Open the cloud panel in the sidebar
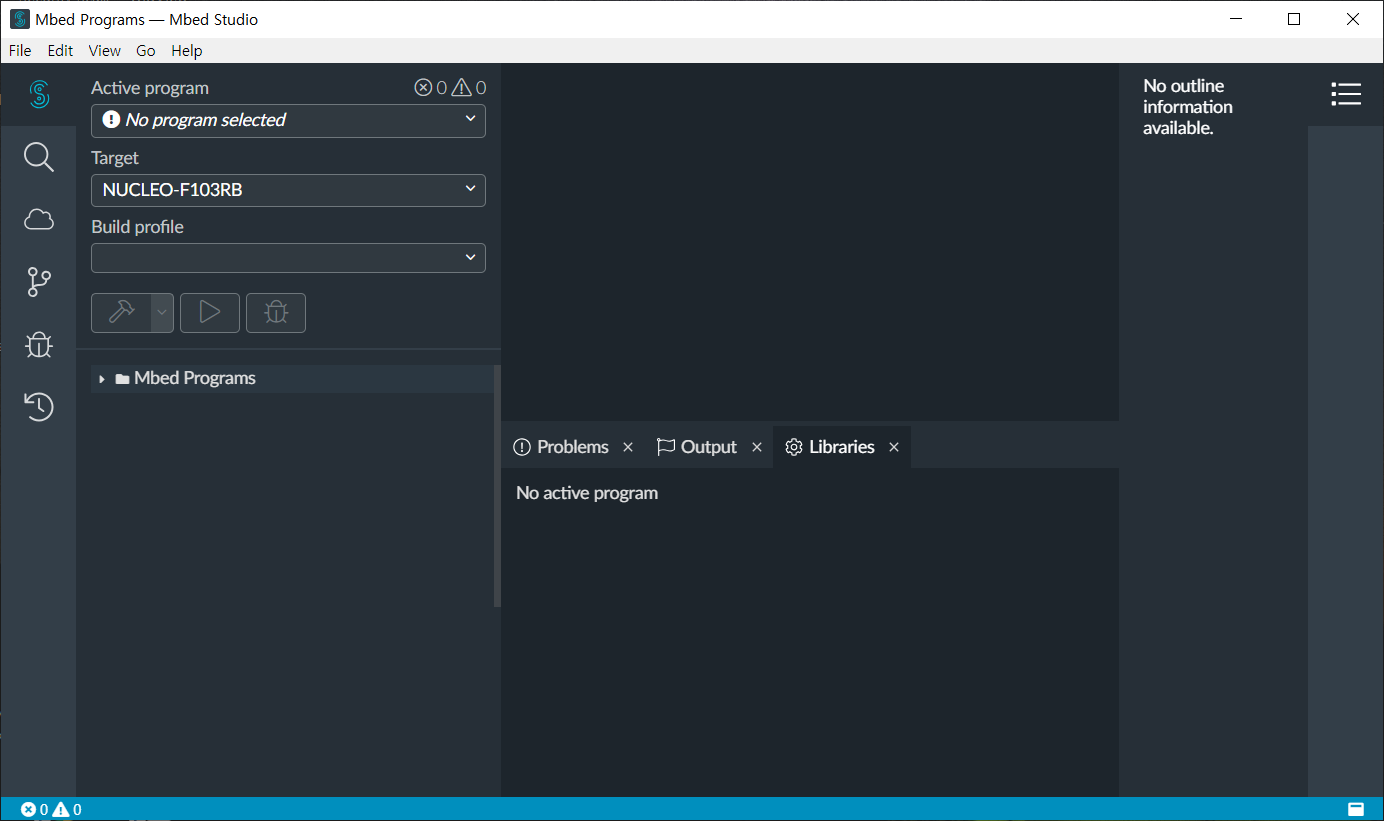The image size is (1384, 821). click(x=39, y=220)
